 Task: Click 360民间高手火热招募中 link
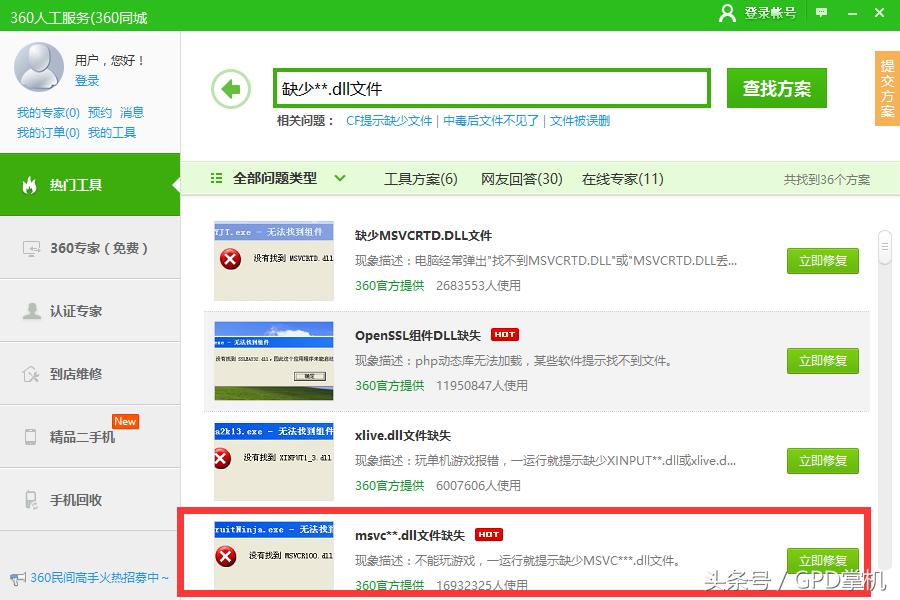pos(99,578)
